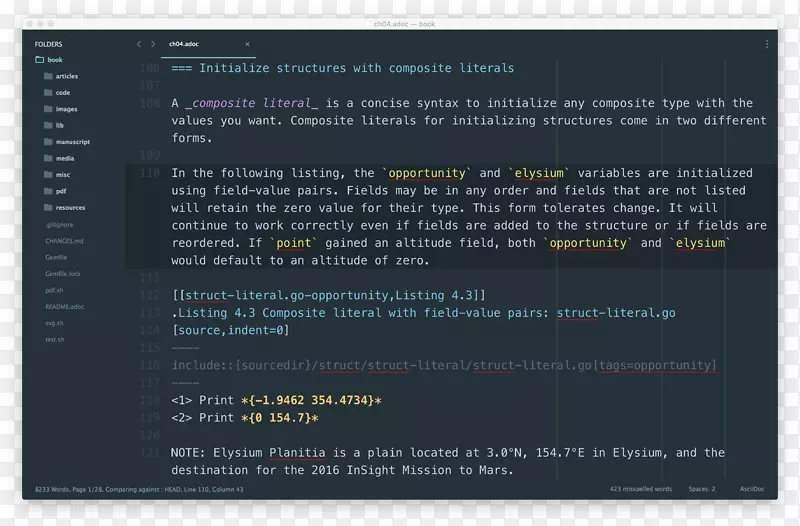Open the .gitignore file
The height and width of the screenshot is (526, 800).
(x=59, y=224)
